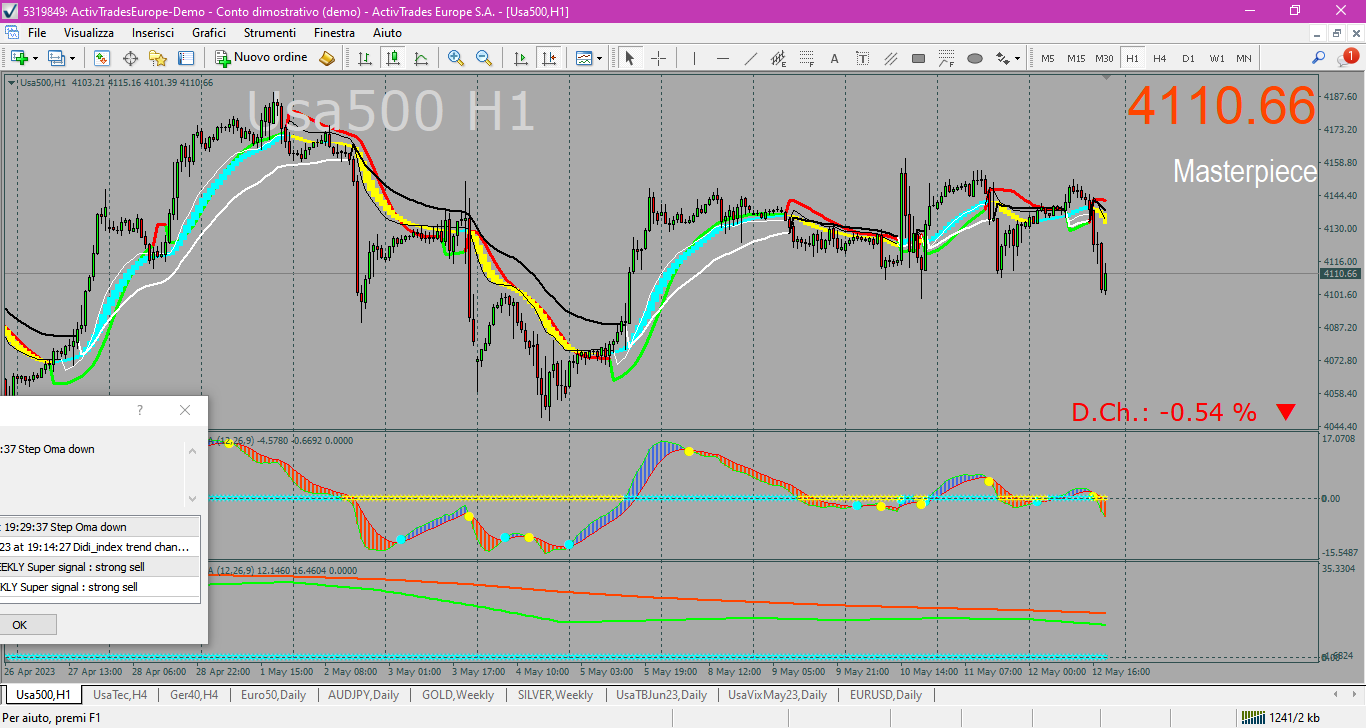
Task: Select the Fibonacci arc curve tool
Action: click(946, 58)
